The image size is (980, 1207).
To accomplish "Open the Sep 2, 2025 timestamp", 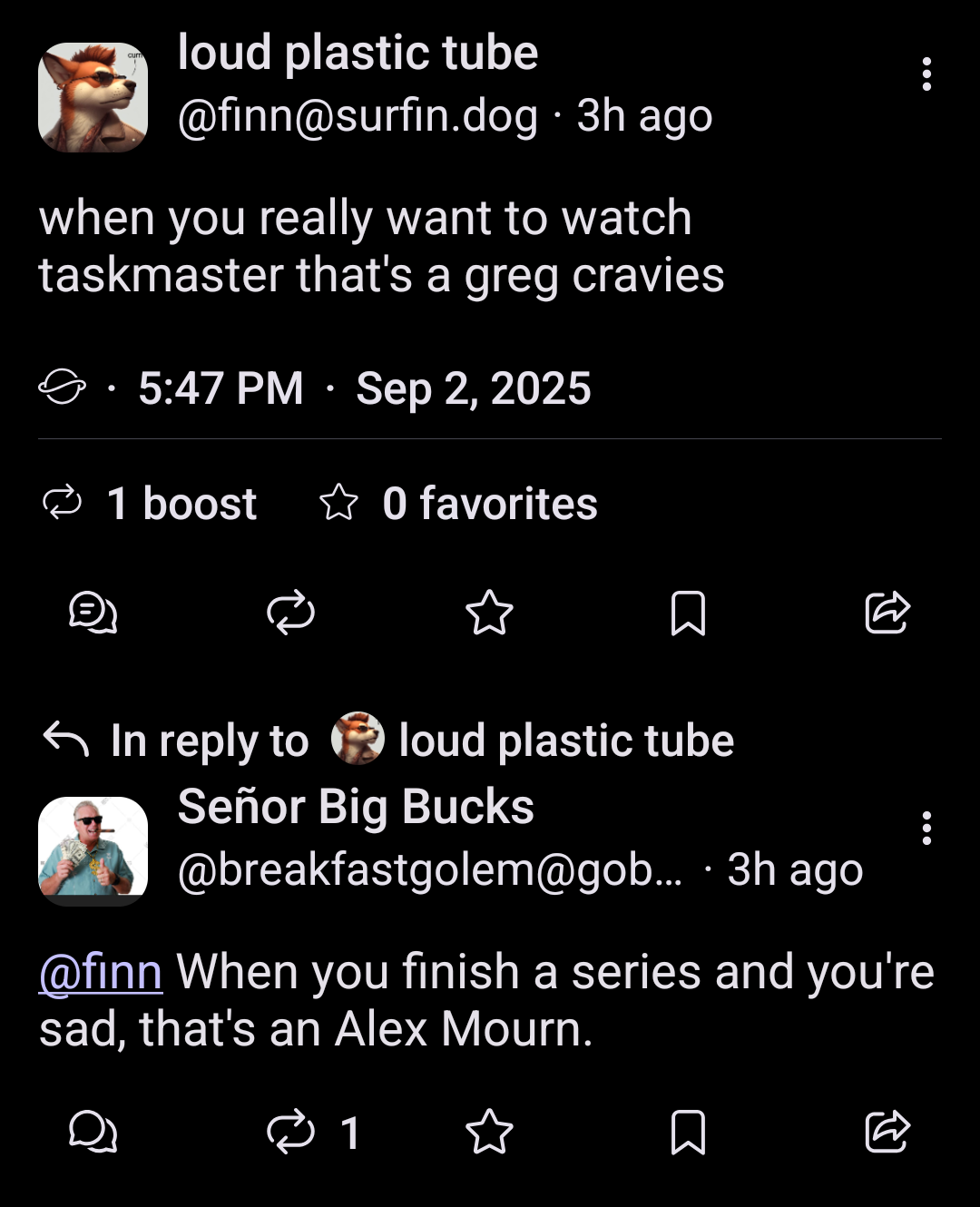I will coord(473,388).
